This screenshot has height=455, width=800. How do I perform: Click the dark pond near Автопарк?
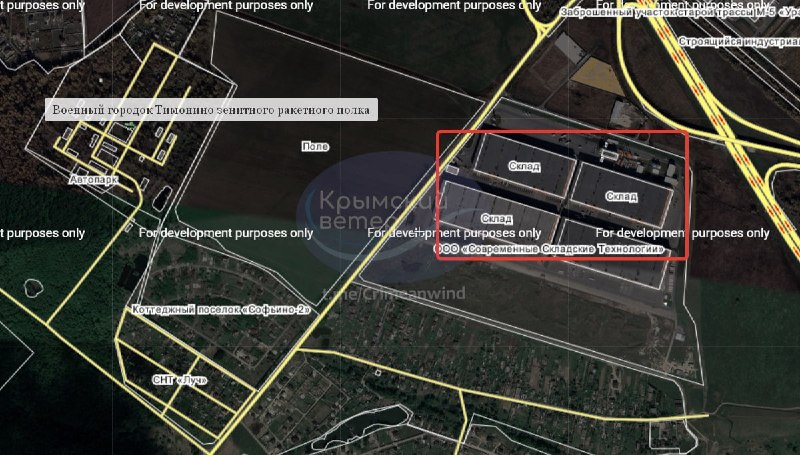pyautogui.click(x=162, y=197)
